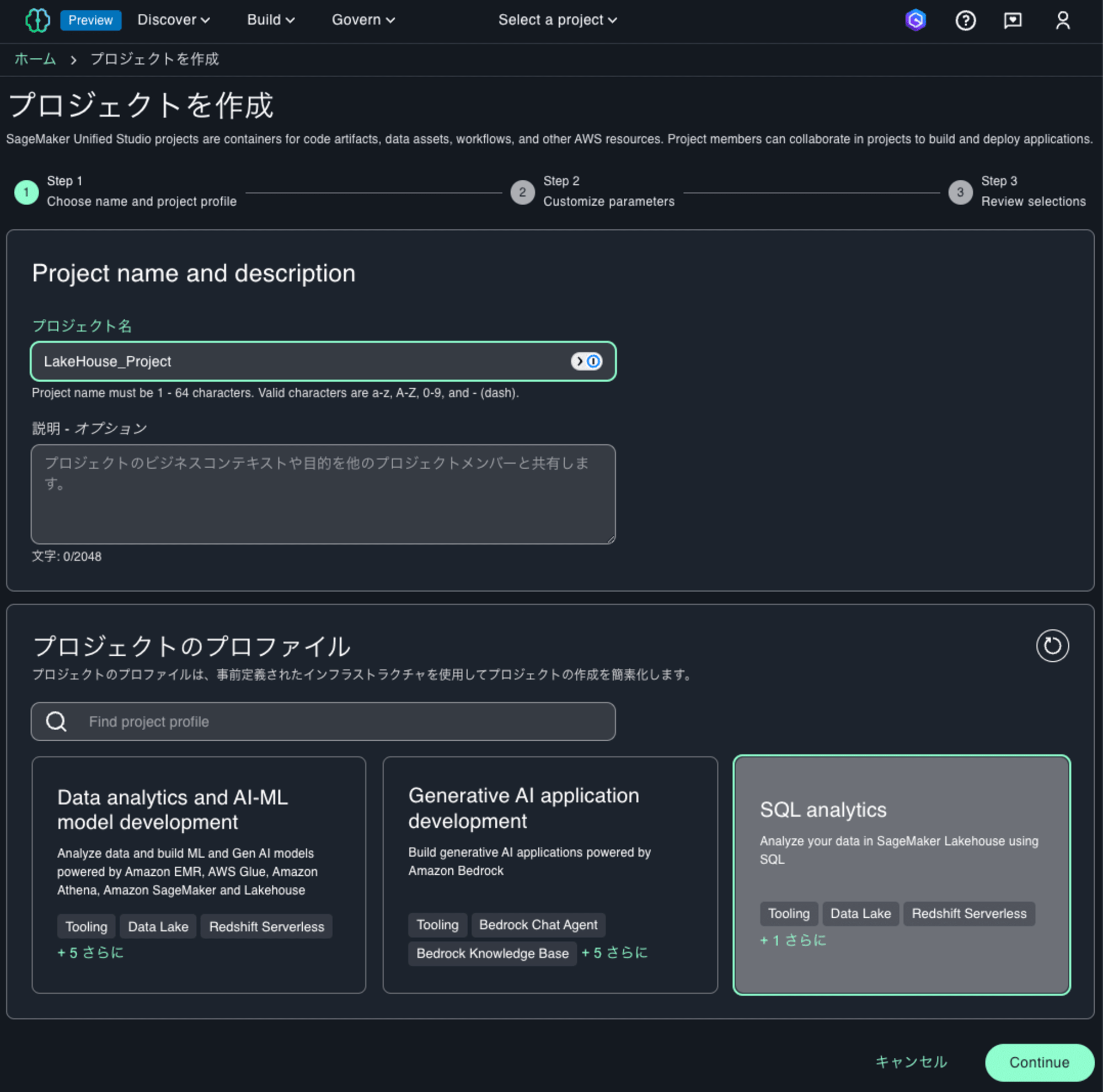The height and width of the screenshot is (1092, 1103).
Task: Click the description textarea
Action: pos(323,494)
